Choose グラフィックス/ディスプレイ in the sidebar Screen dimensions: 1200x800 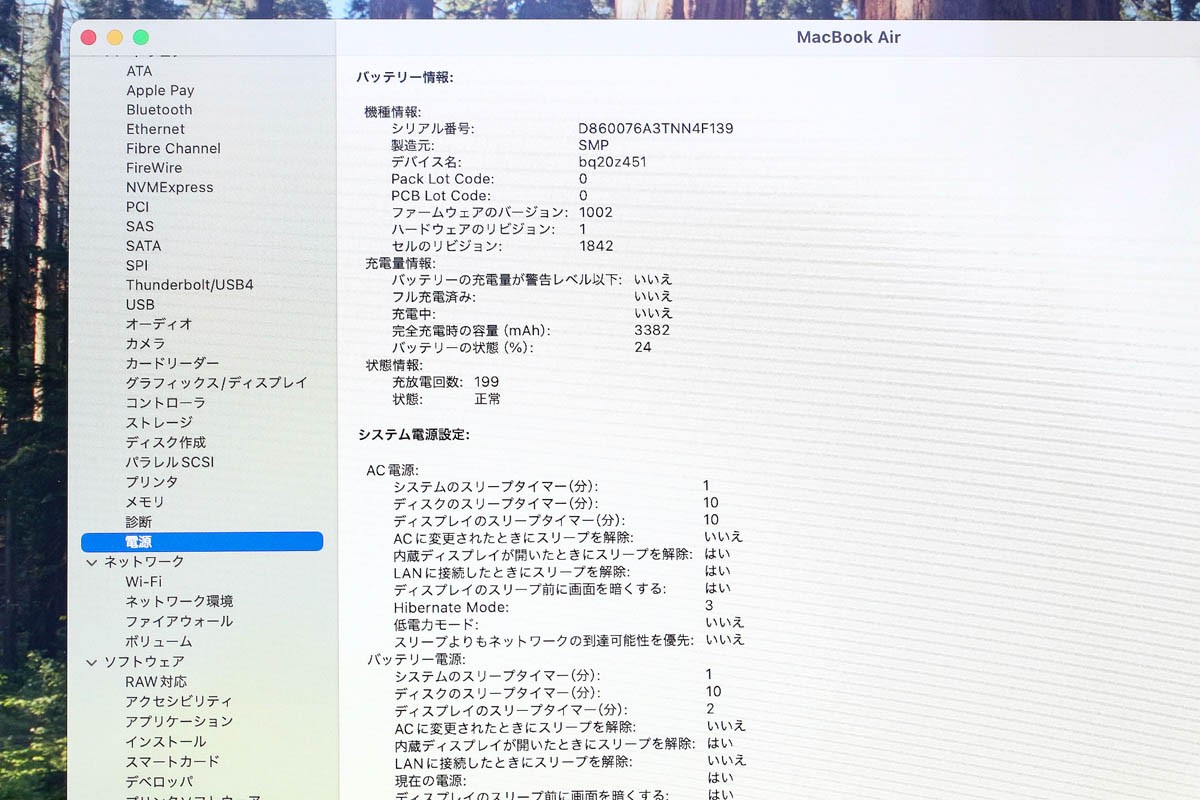(x=216, y=383)
